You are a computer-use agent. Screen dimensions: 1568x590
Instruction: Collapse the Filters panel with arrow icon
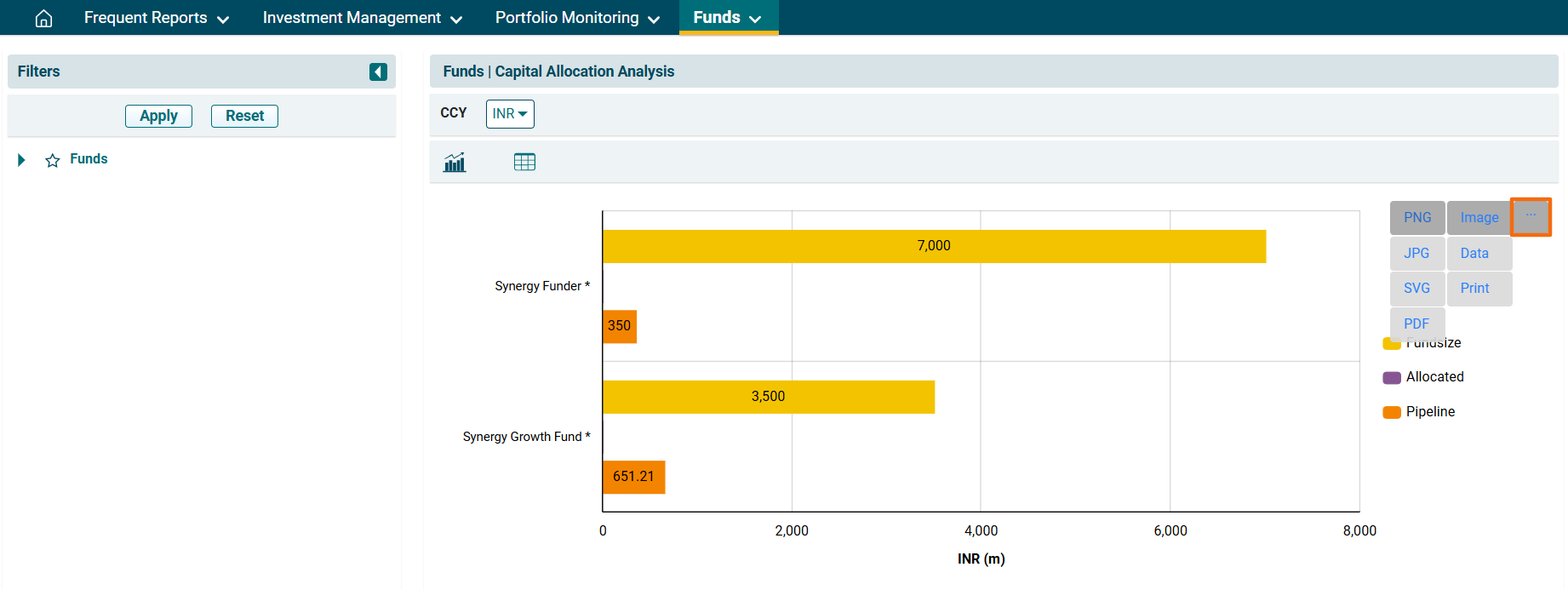[x=378, y=72]
